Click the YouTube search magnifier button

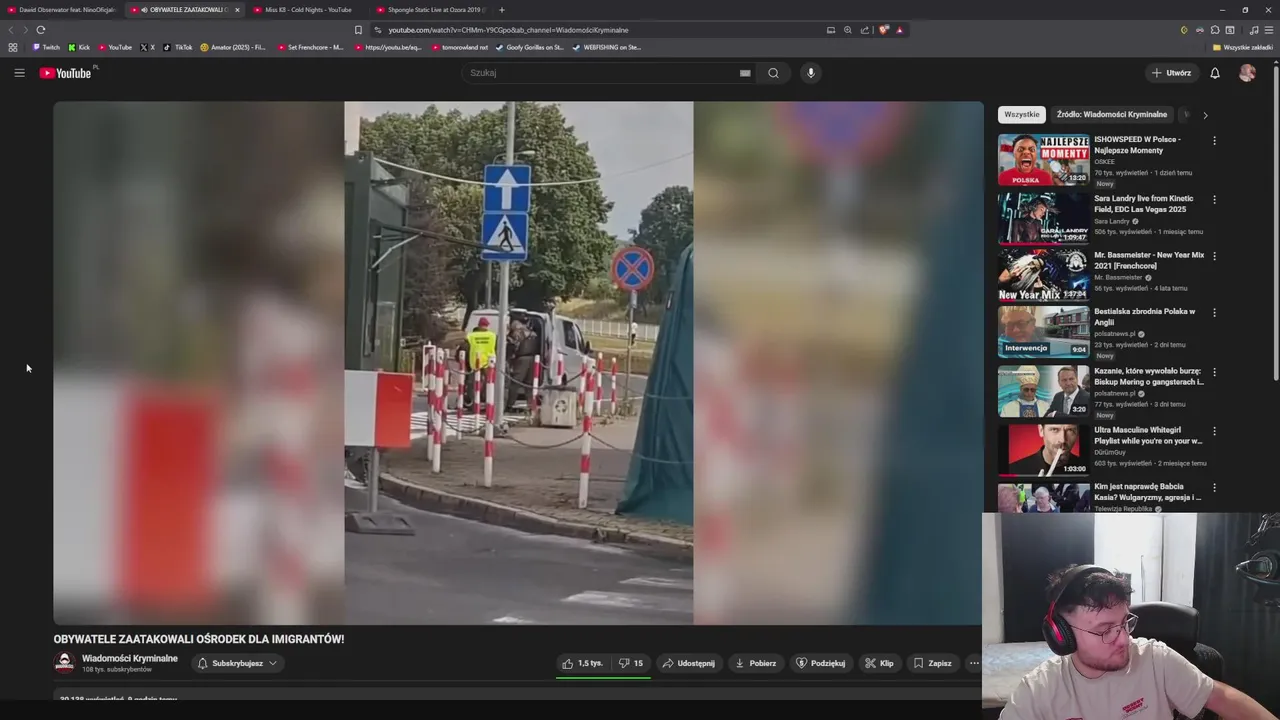click(x=773, y=73)
